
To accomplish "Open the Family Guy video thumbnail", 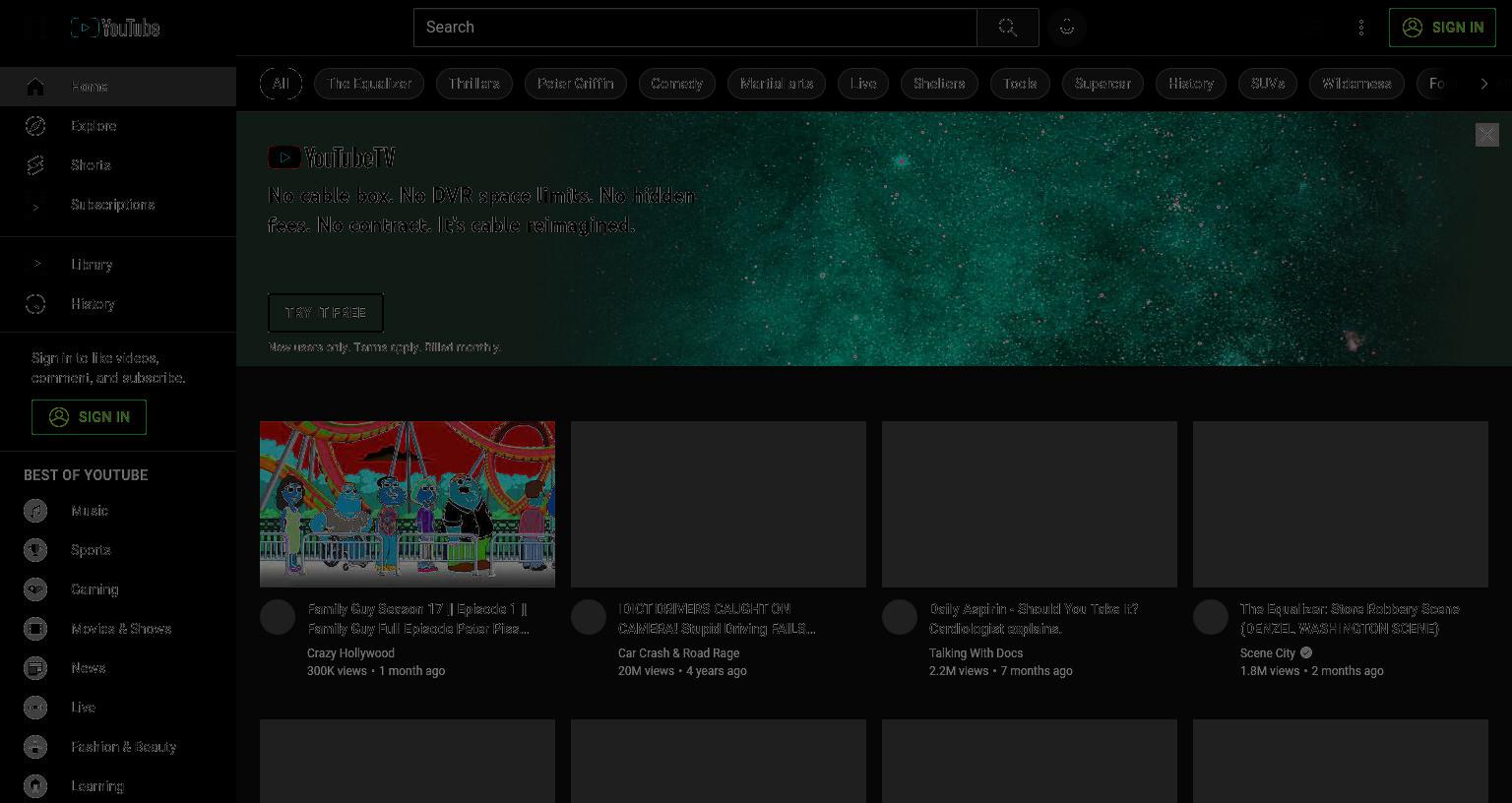I will tap(408, 504).
